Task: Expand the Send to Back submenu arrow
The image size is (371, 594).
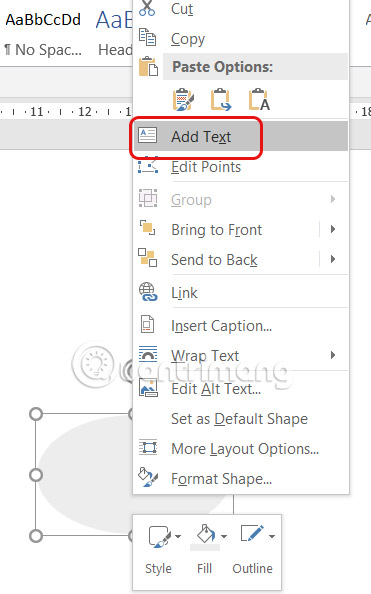Action: (x=333, y=259)
